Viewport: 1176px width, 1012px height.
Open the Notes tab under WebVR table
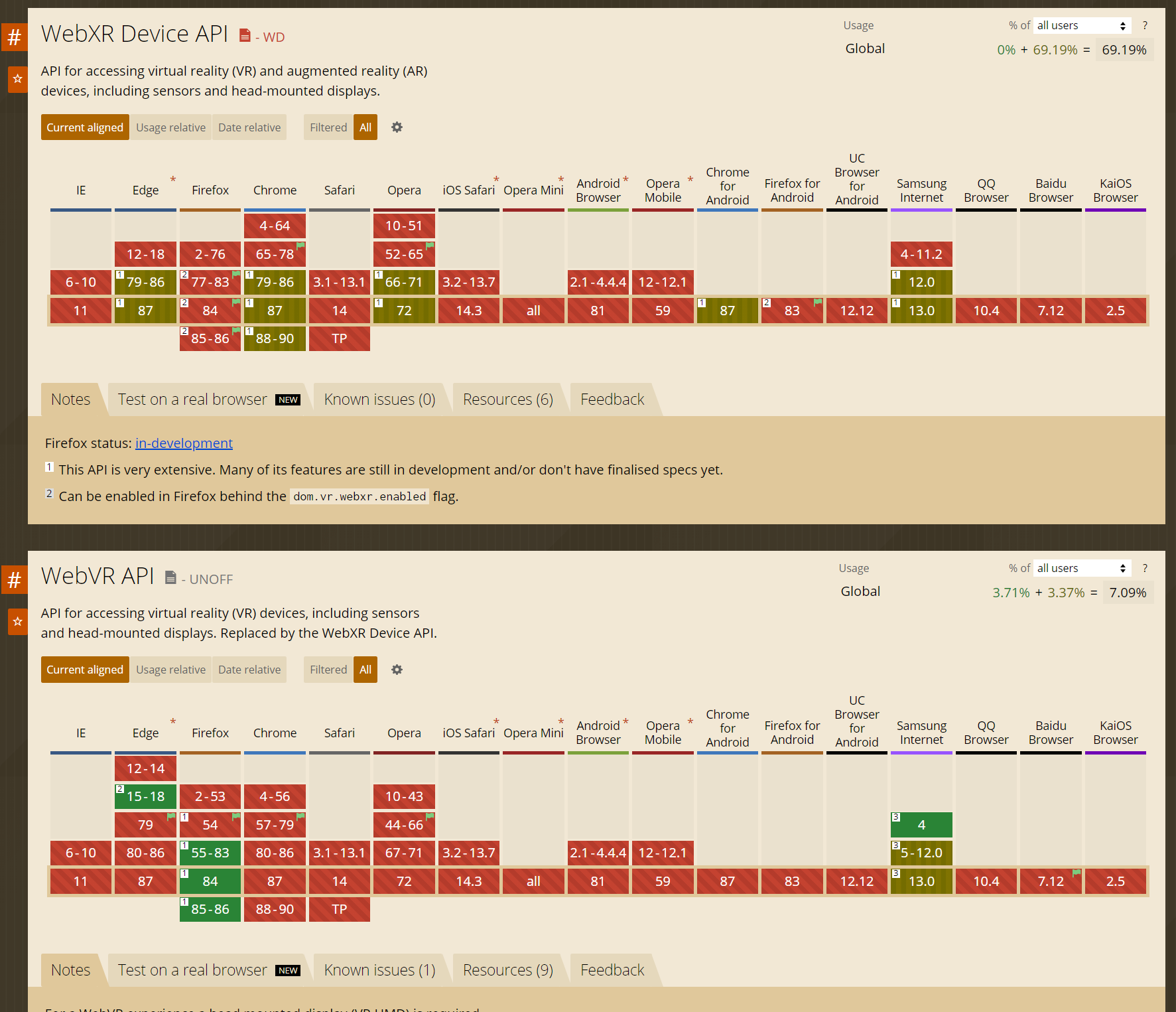pyautogui.click(x=71, y=970)
